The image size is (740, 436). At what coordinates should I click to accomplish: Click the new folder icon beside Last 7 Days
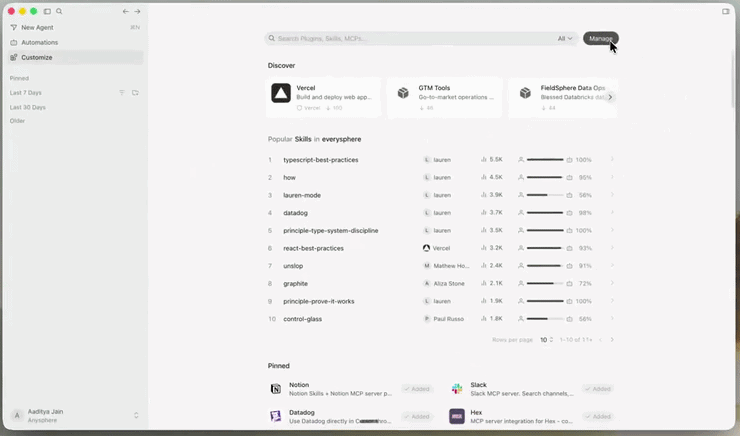pos(135,93)
